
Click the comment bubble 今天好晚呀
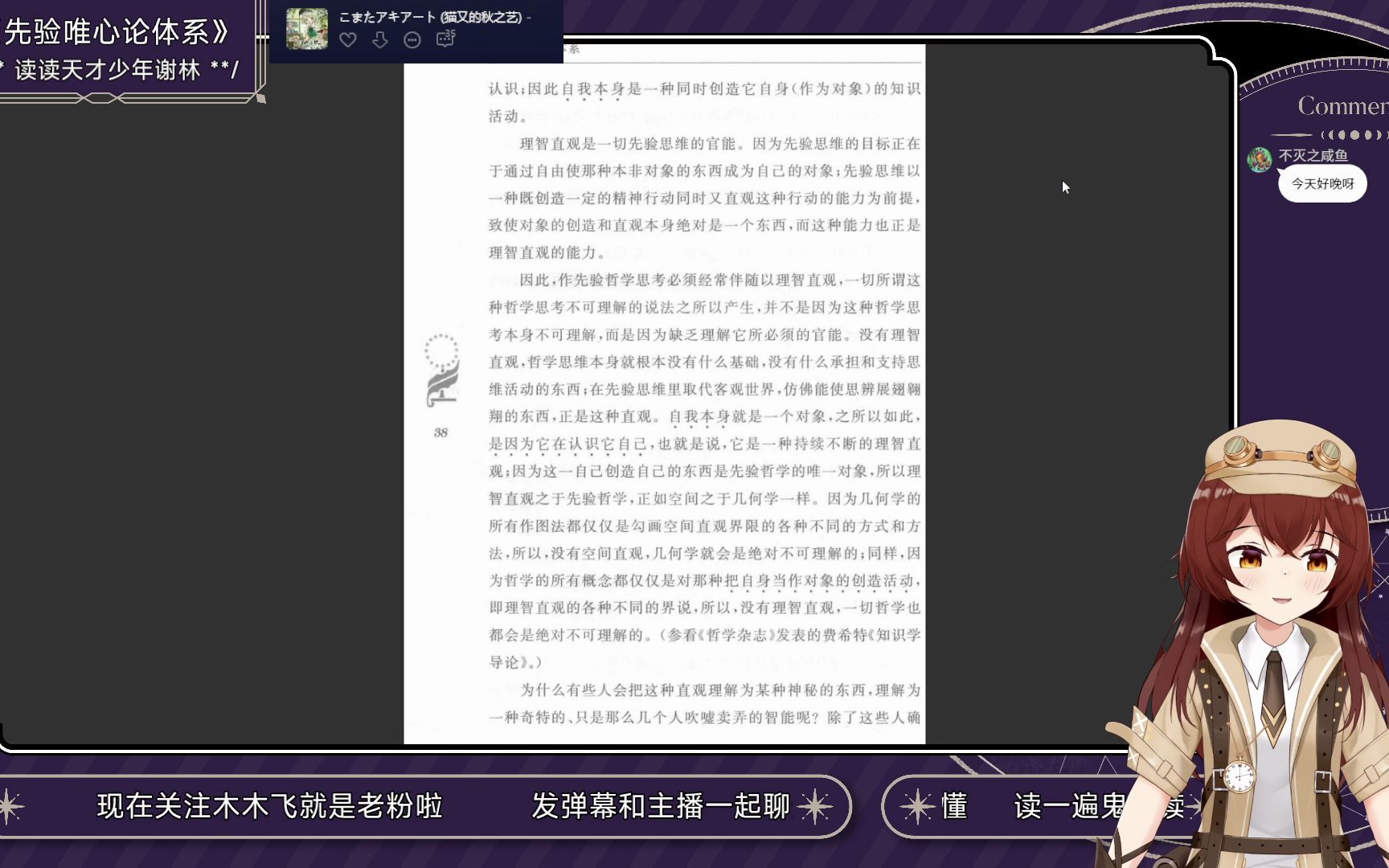[1322, 184]
